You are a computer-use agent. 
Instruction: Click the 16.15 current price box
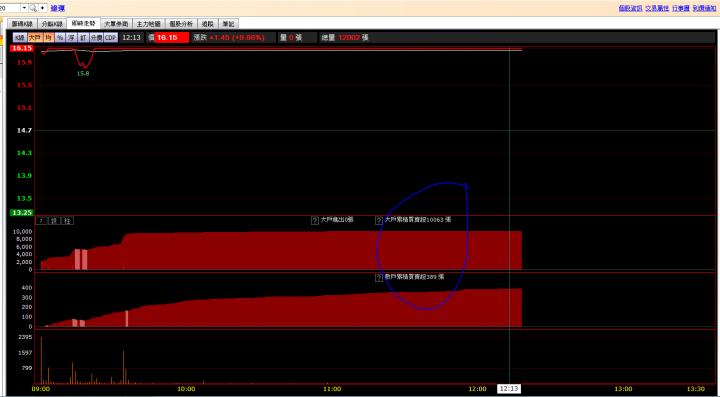[x=172, y=38]
